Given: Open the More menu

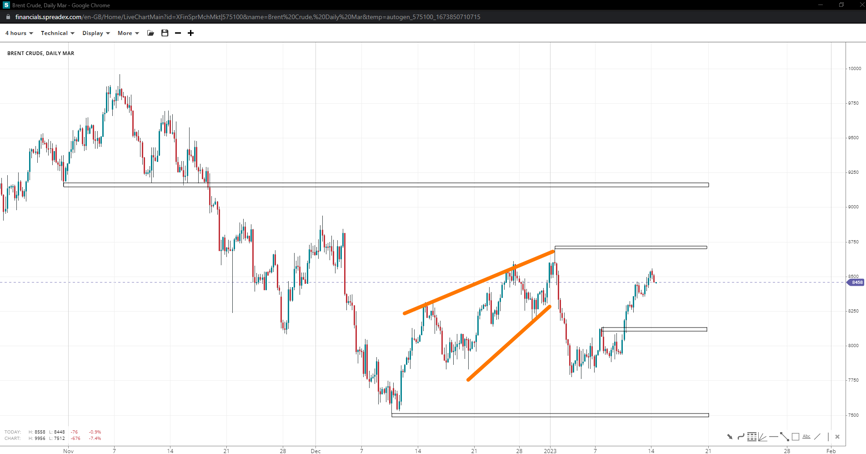Looking at the screenshot, I should [128, 33].
